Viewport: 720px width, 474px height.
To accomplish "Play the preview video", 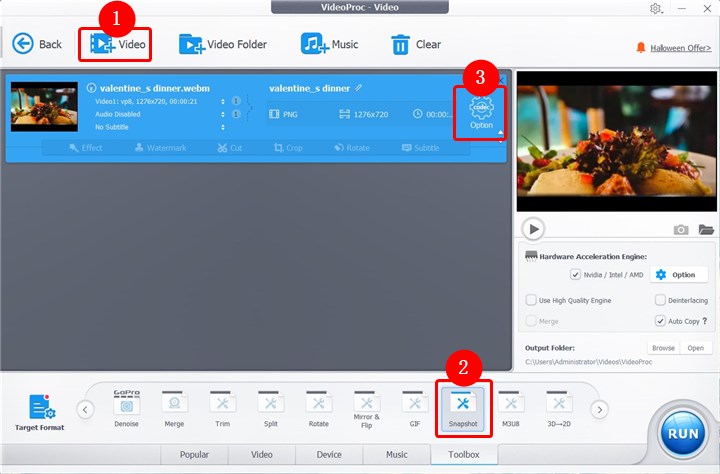I will (x=533, y=229).
